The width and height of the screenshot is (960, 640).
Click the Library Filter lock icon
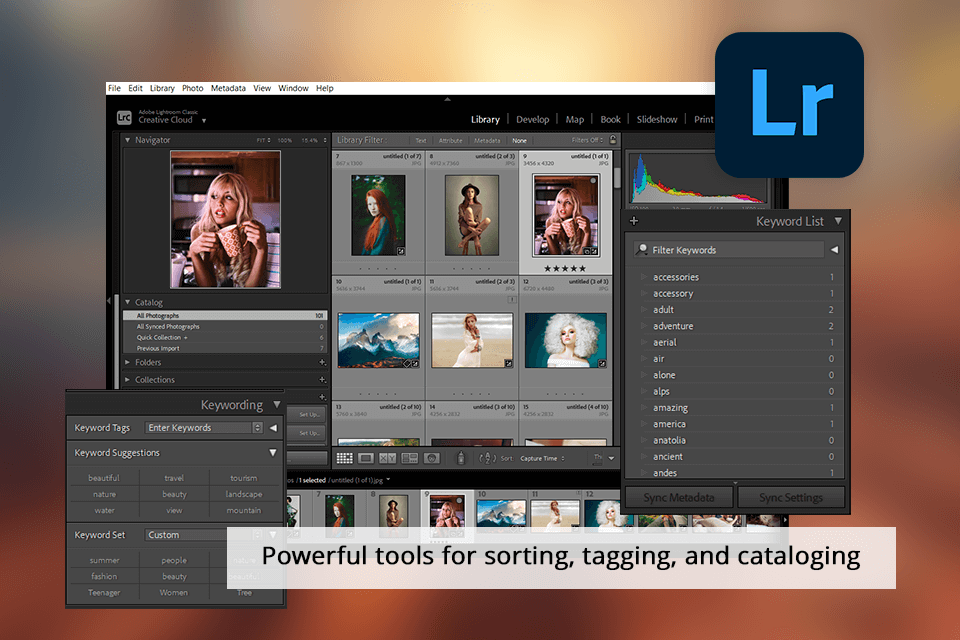(613, 140)
